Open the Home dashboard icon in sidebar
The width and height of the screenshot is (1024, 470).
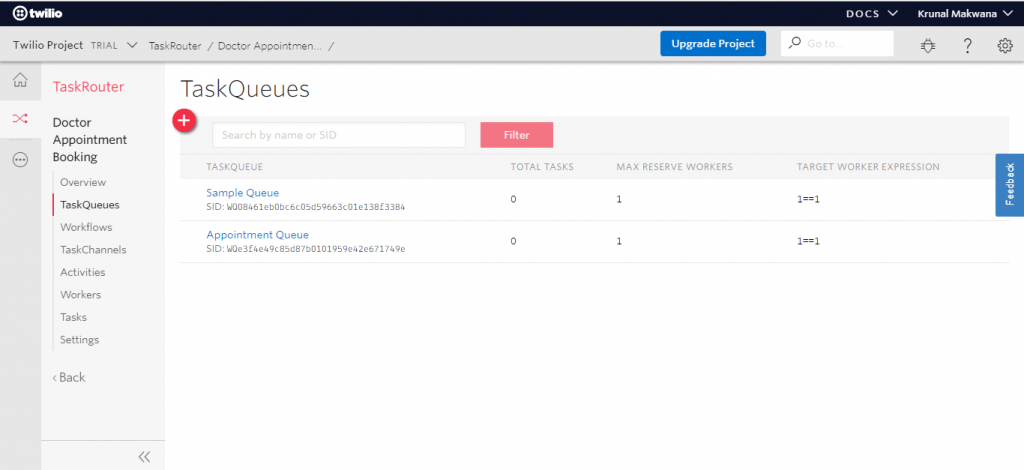pyautogui.click(x=20, y=80)
